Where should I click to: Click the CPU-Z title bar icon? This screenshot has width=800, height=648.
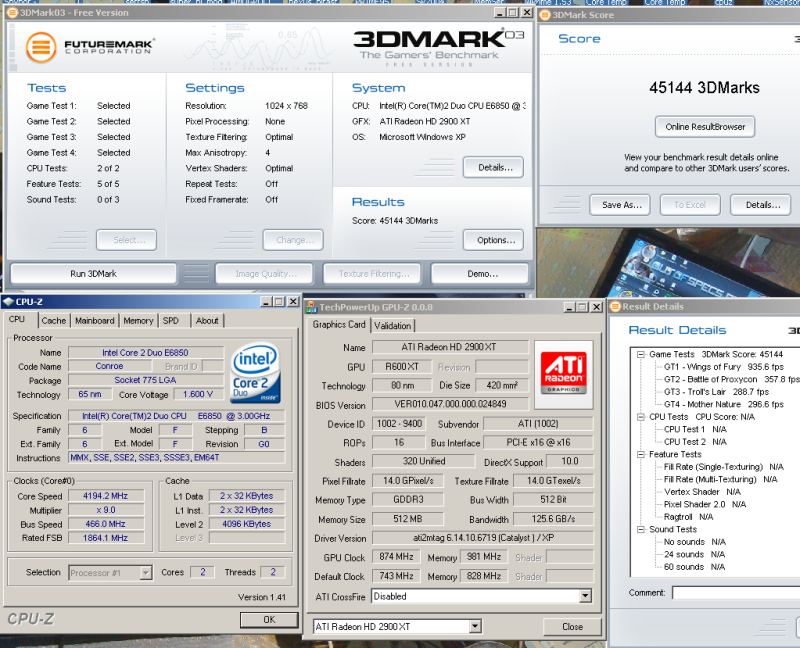click(8, 302)
